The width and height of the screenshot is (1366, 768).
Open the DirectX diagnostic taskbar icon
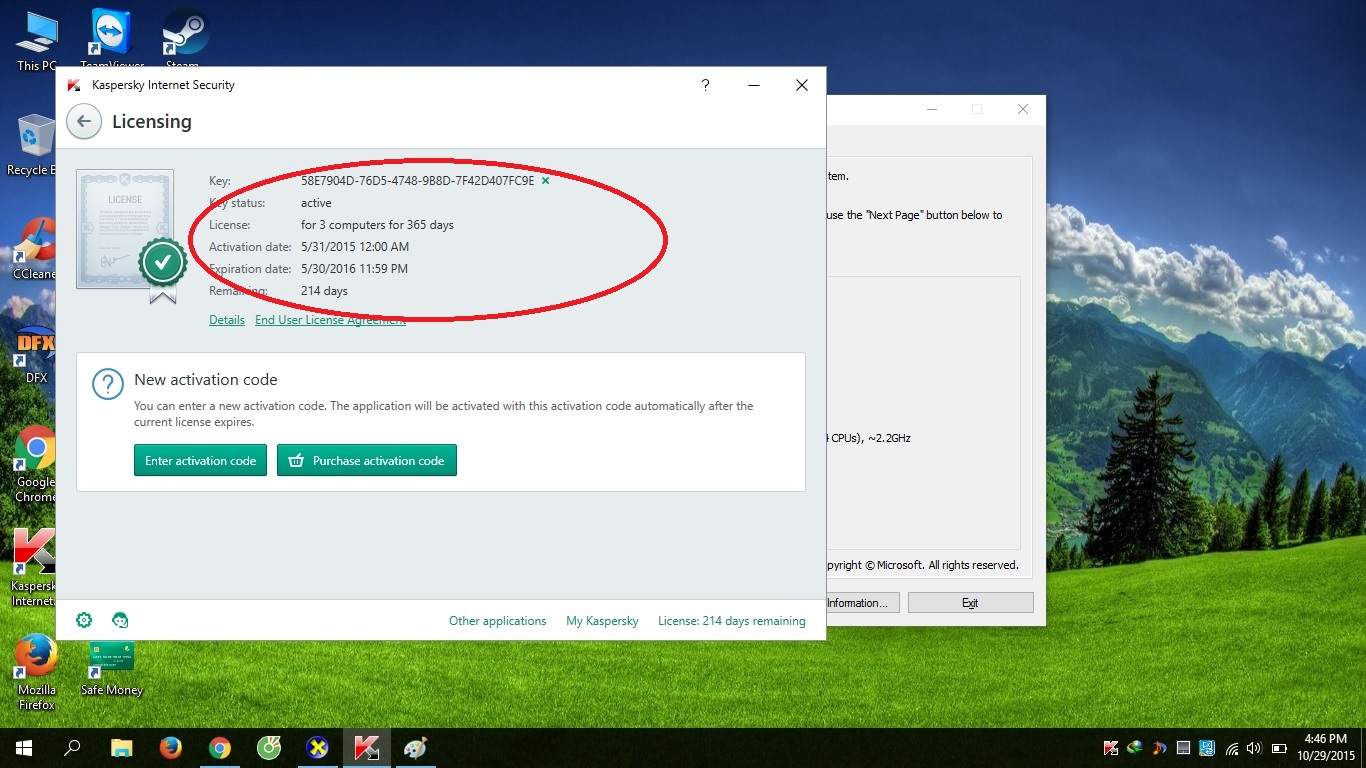tap(317, 748)
